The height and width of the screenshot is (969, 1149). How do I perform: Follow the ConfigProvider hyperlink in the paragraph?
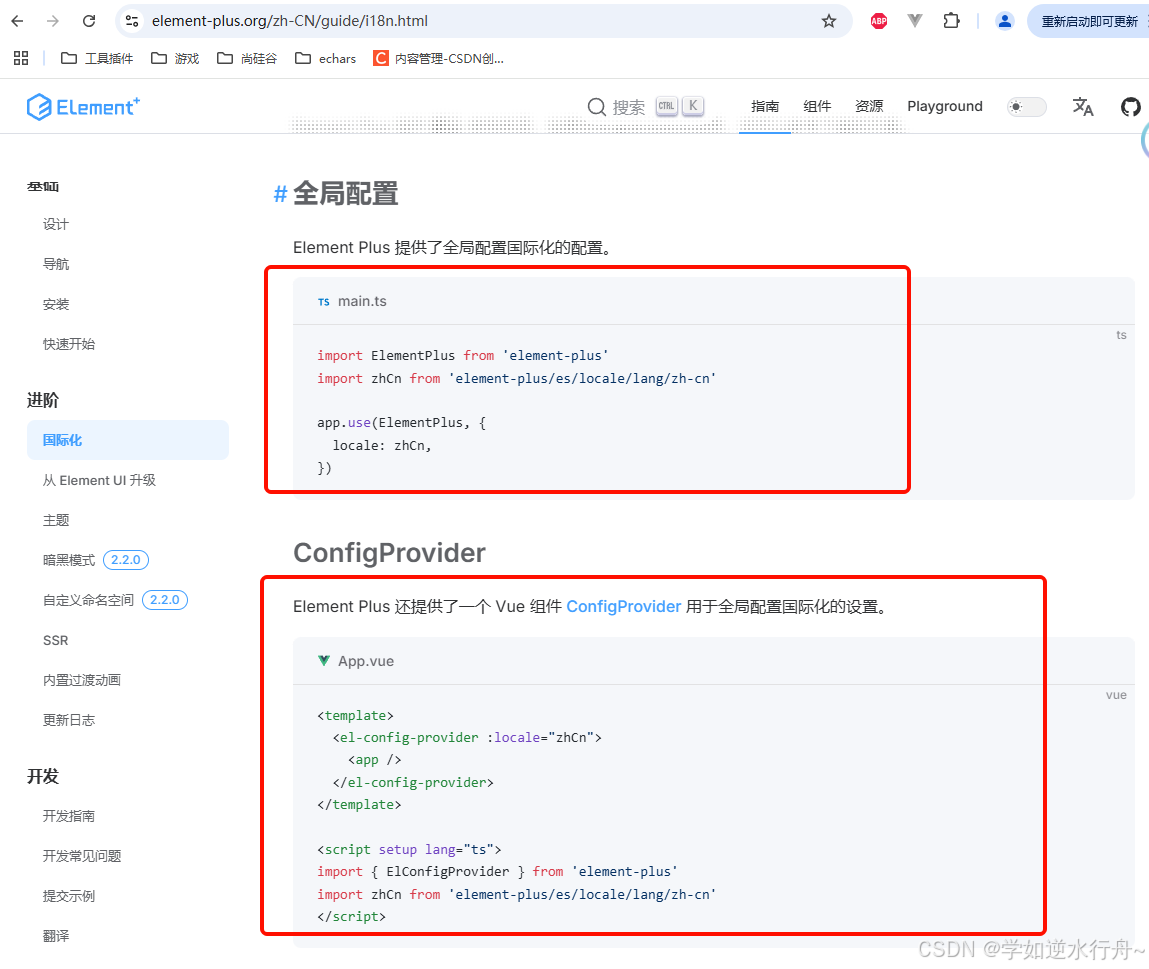click(x=624, y=606)
